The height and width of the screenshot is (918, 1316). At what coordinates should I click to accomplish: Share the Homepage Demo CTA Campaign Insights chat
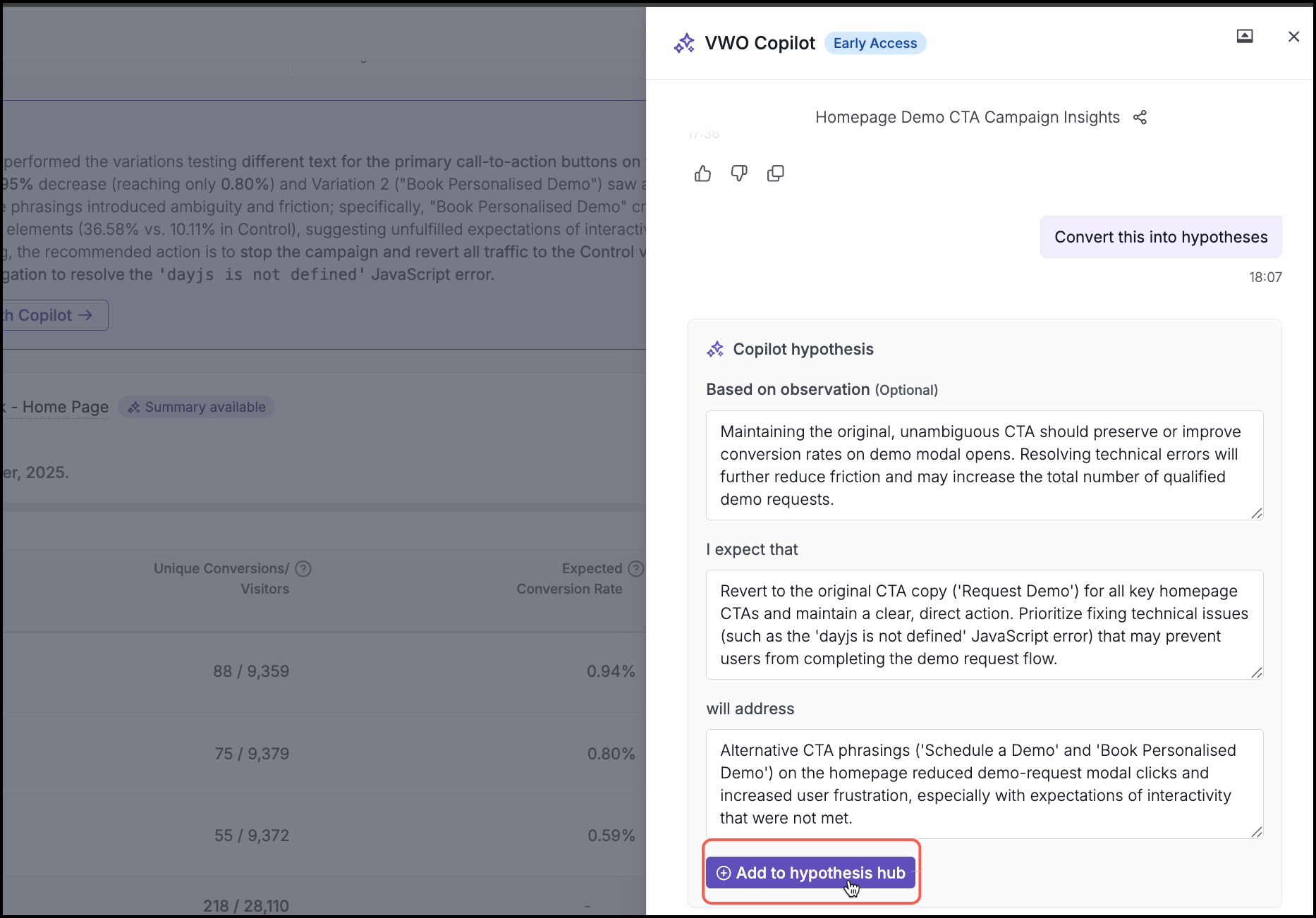[x=1140, y=118]
